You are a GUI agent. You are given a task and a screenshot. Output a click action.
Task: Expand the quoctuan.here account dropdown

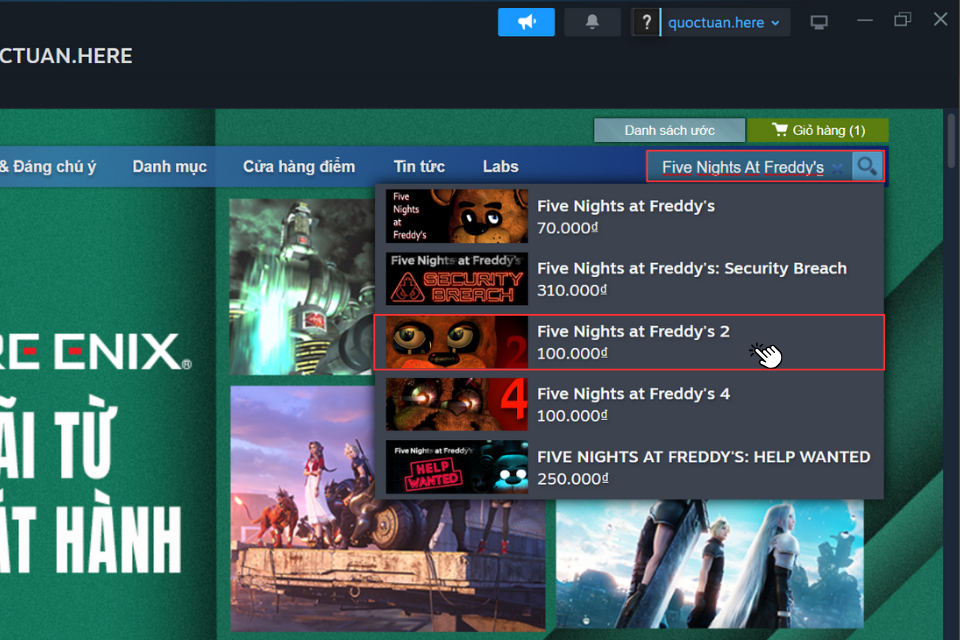pos(726,23)
